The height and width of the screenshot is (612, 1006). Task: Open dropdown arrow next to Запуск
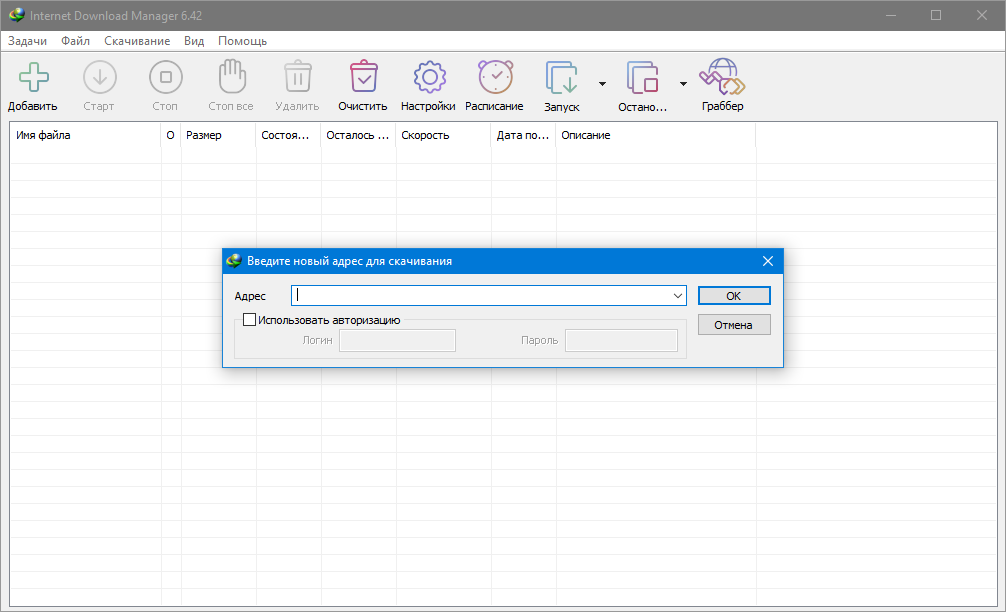click(602, 83)
